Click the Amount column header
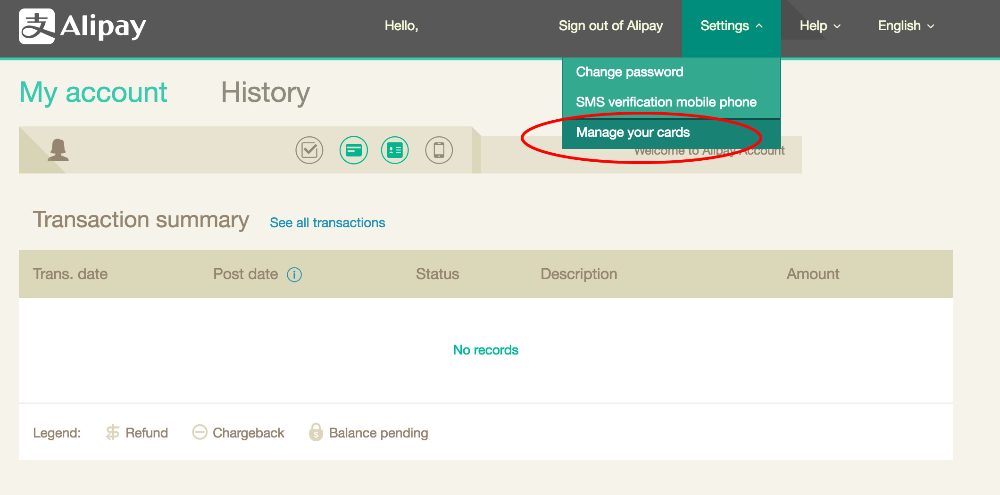Viewport: 1000px width, 495px height. (x=812, y=274)
